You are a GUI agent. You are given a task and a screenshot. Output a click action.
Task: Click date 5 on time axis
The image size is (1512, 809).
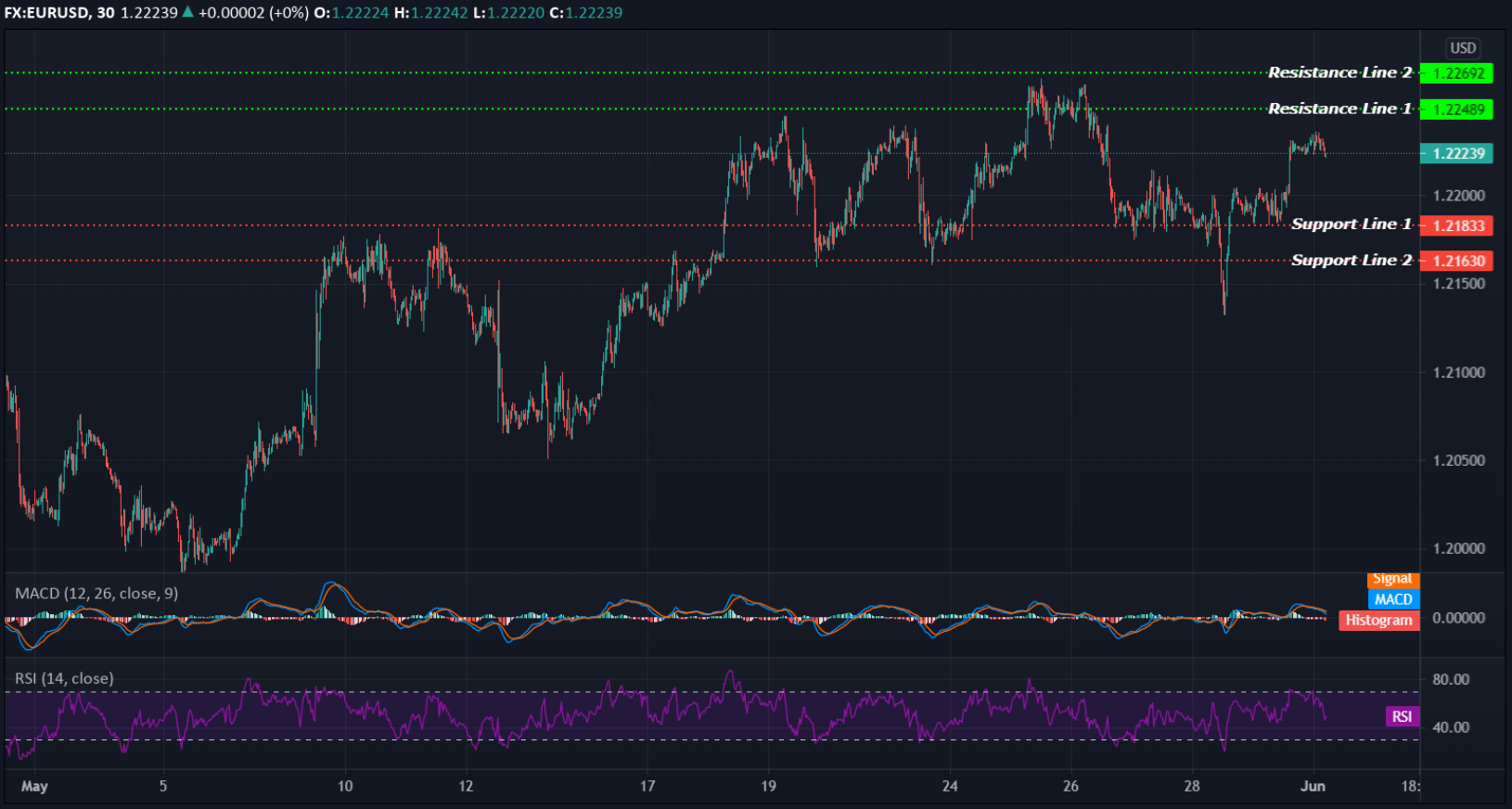pyautogui.click(x=163, y=787)
